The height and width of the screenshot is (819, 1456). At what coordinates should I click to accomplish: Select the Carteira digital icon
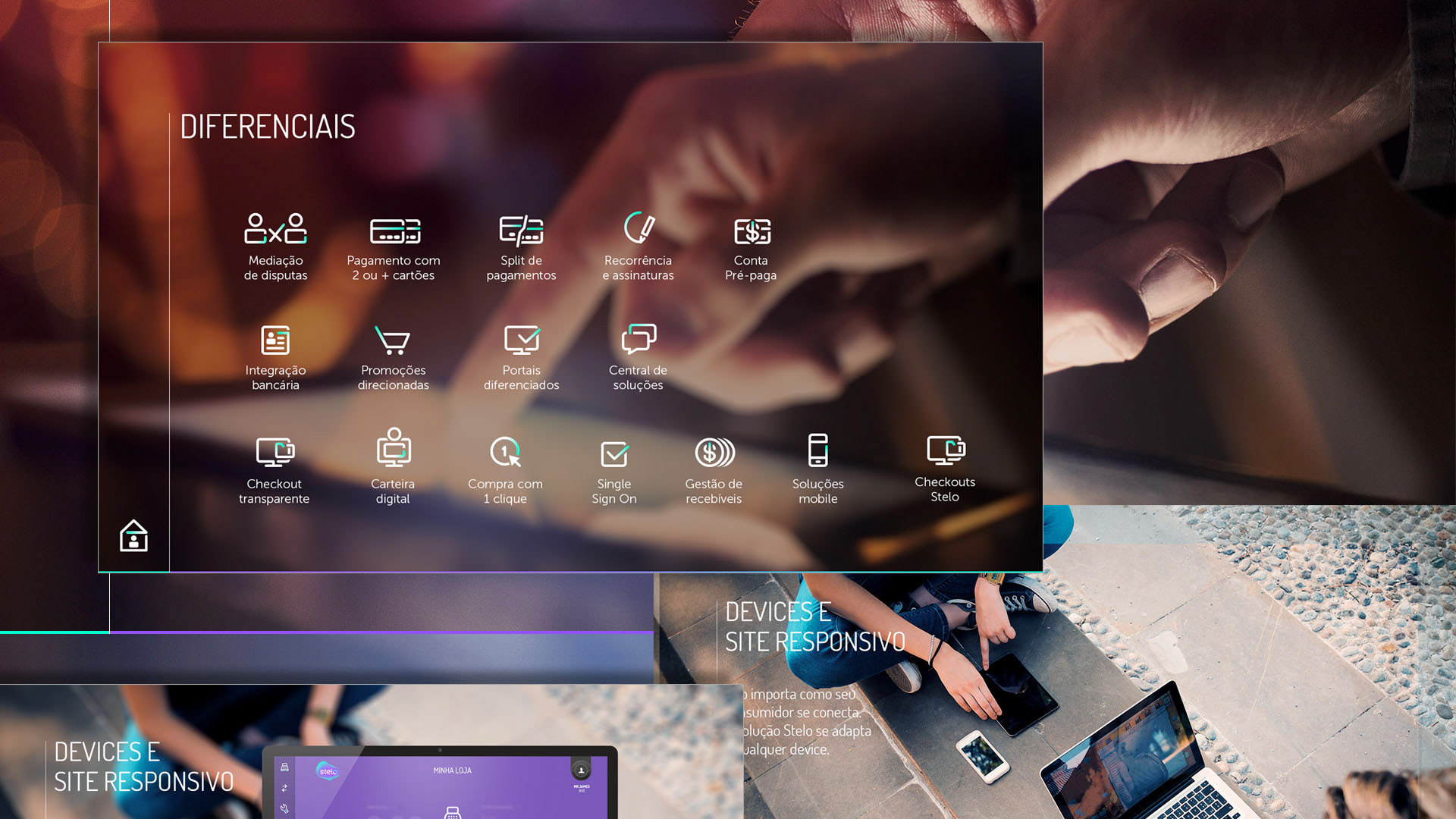(394, 447)
